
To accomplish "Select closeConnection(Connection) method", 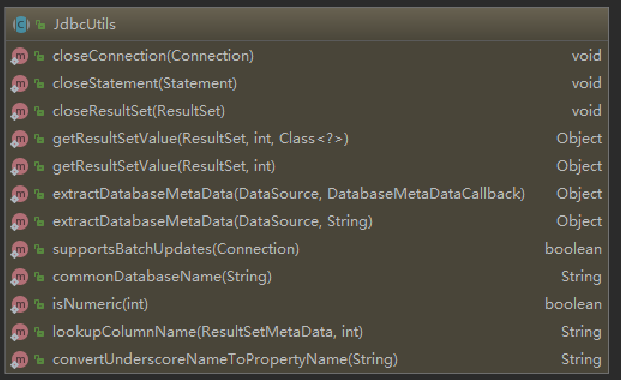I will click(153, 56).
